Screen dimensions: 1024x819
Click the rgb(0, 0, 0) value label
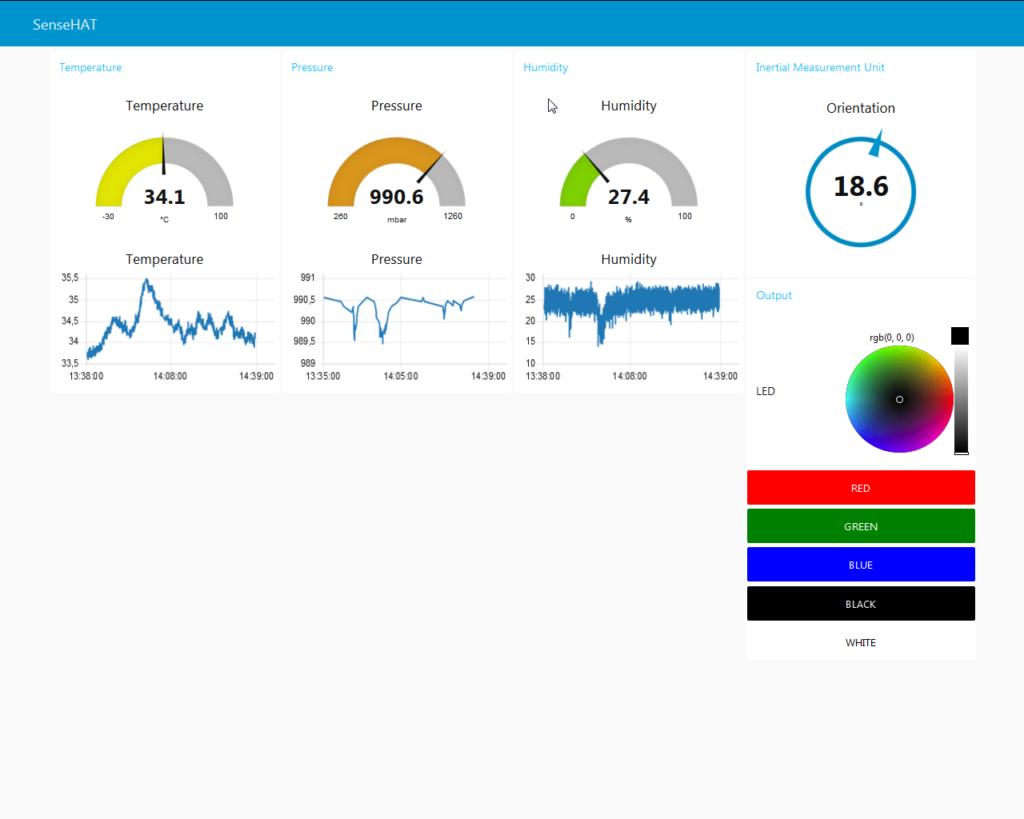[891, 338]
